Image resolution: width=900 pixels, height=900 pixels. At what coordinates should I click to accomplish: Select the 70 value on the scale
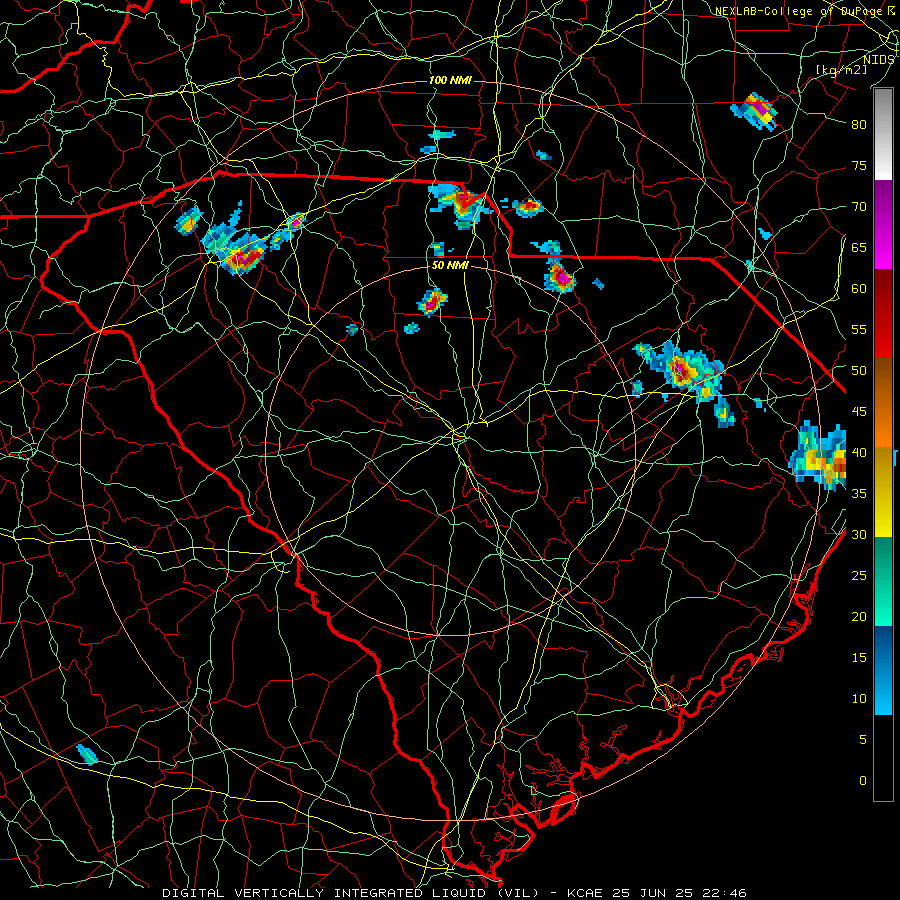coord(859,206)
